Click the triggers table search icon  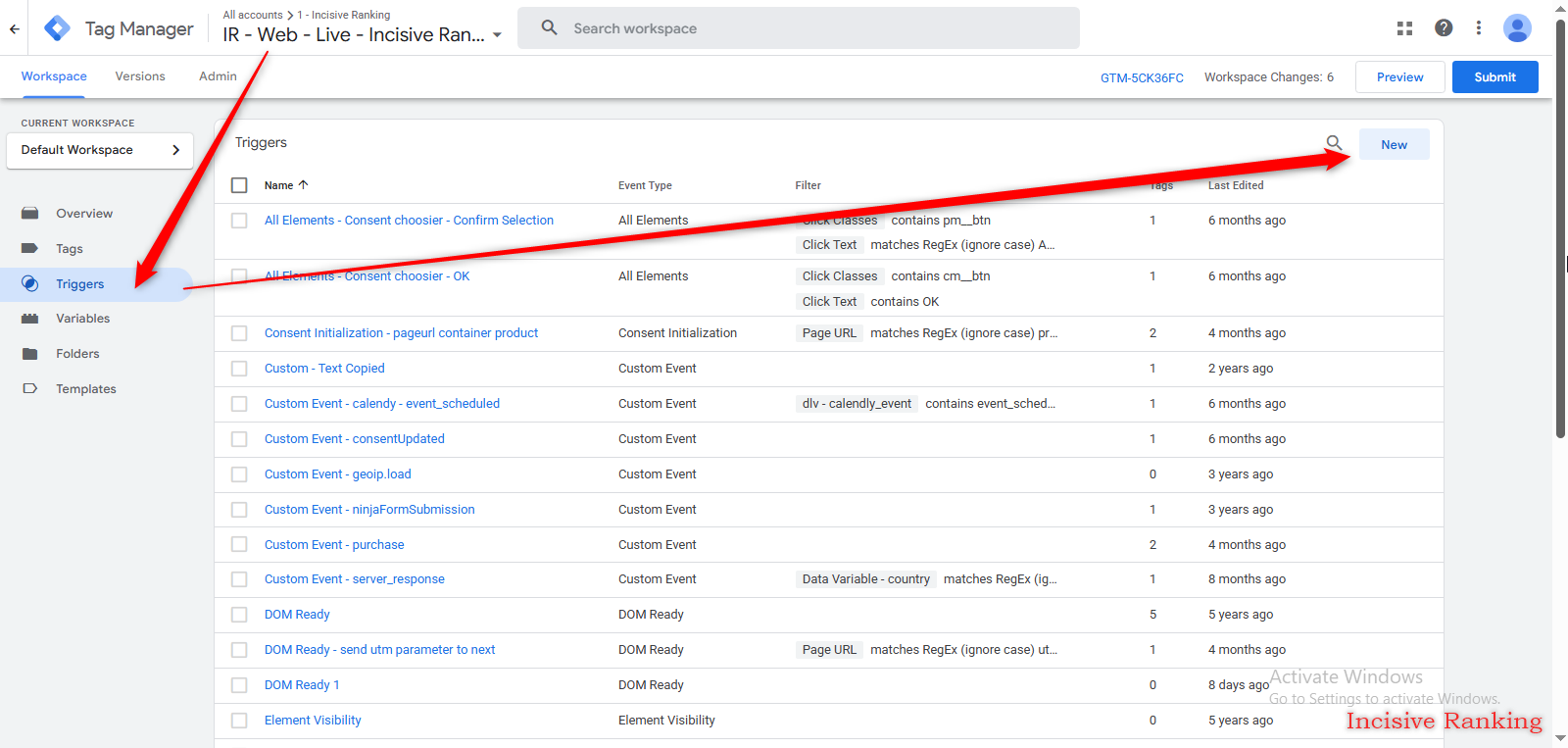pyautogui.click(x=1334, y=143)
